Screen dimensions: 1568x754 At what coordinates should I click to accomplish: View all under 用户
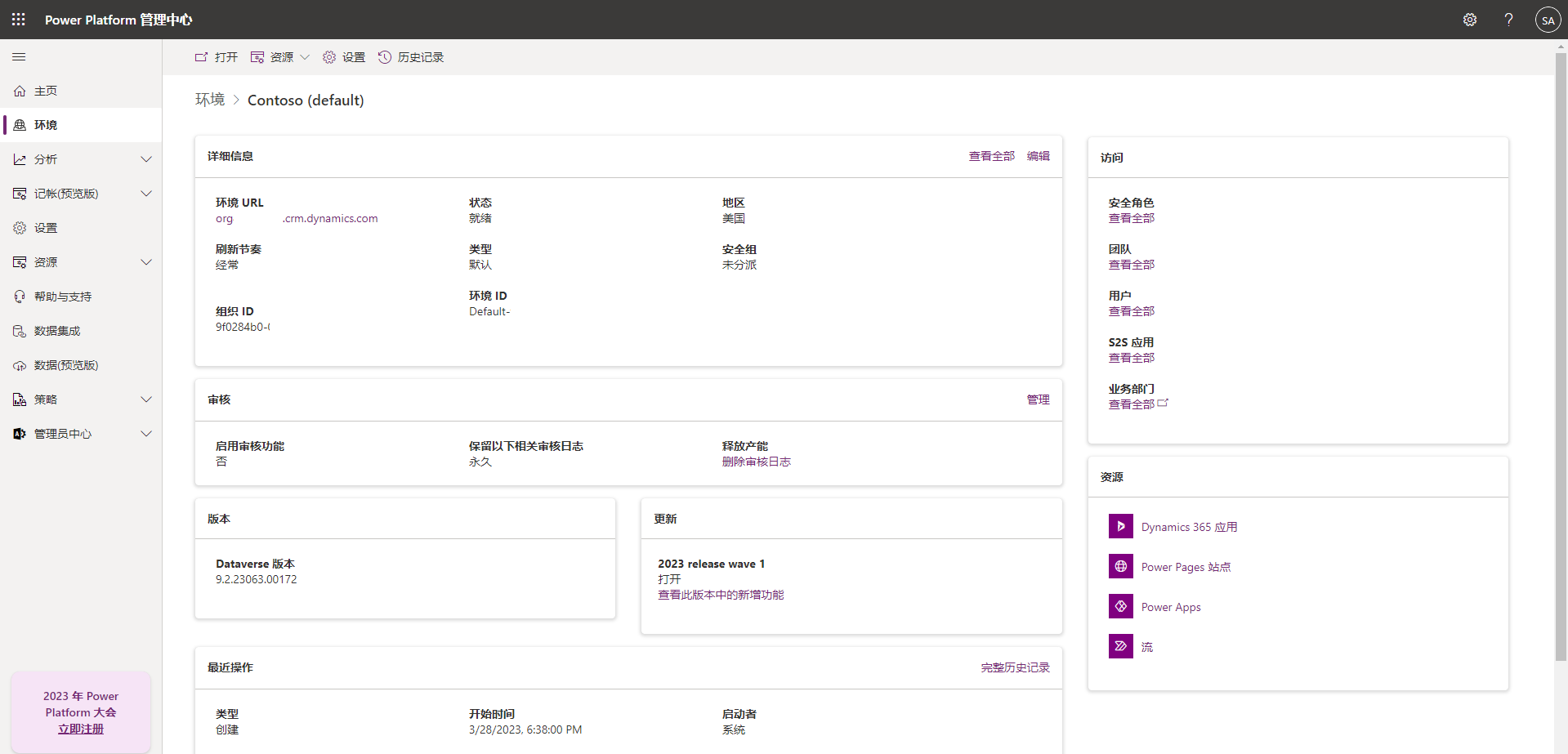[1132, 311]
